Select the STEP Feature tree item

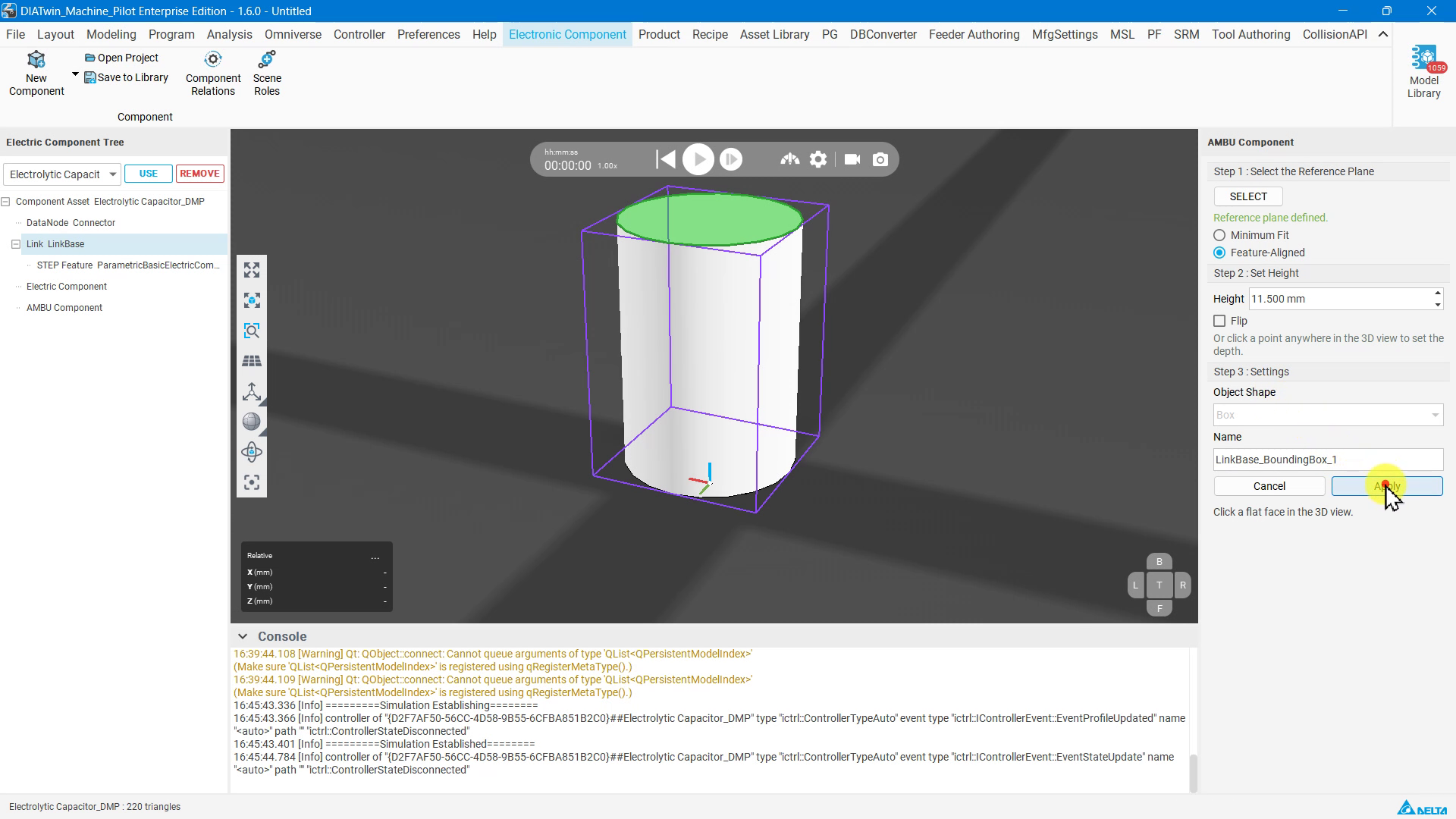(128, 265)
